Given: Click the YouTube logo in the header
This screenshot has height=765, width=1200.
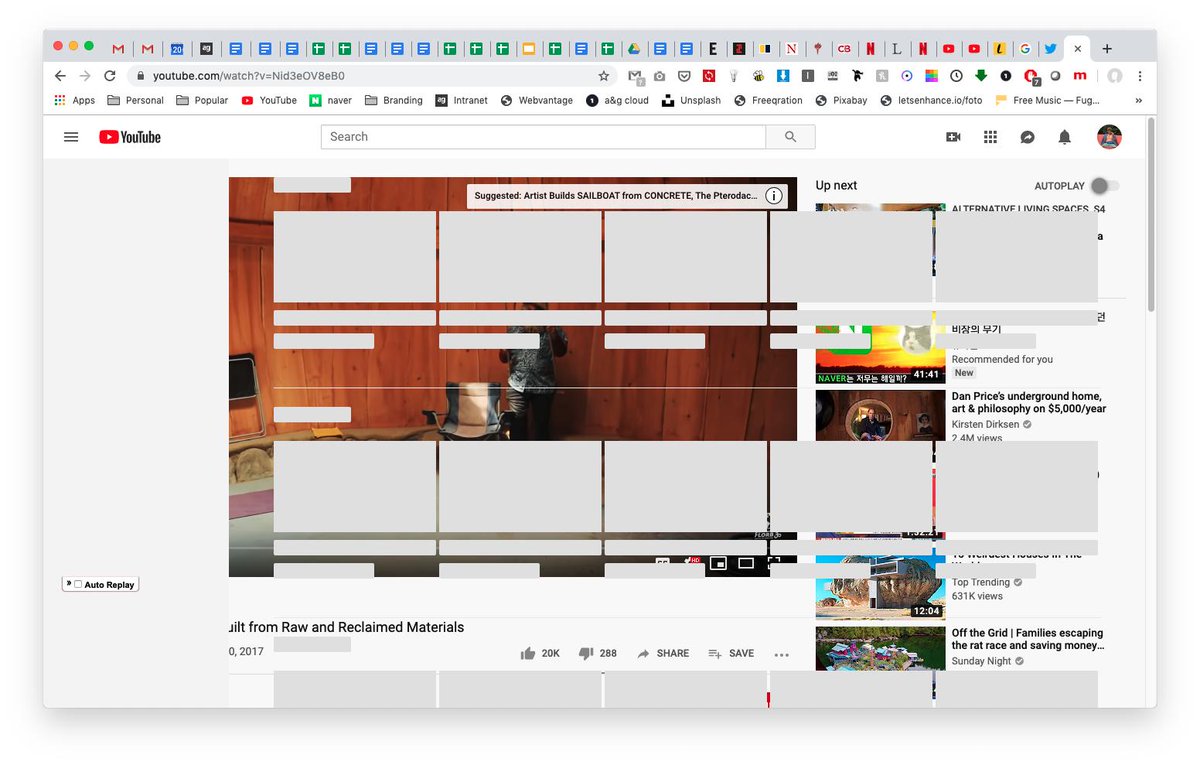Looking at the screenshot, I should tap(130, 137).
